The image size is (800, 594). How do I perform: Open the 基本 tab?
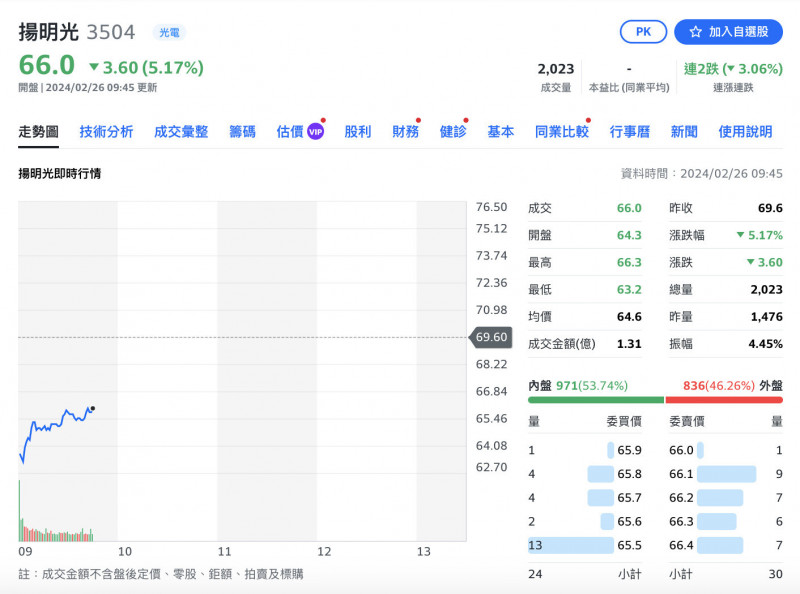click(501, 132)
